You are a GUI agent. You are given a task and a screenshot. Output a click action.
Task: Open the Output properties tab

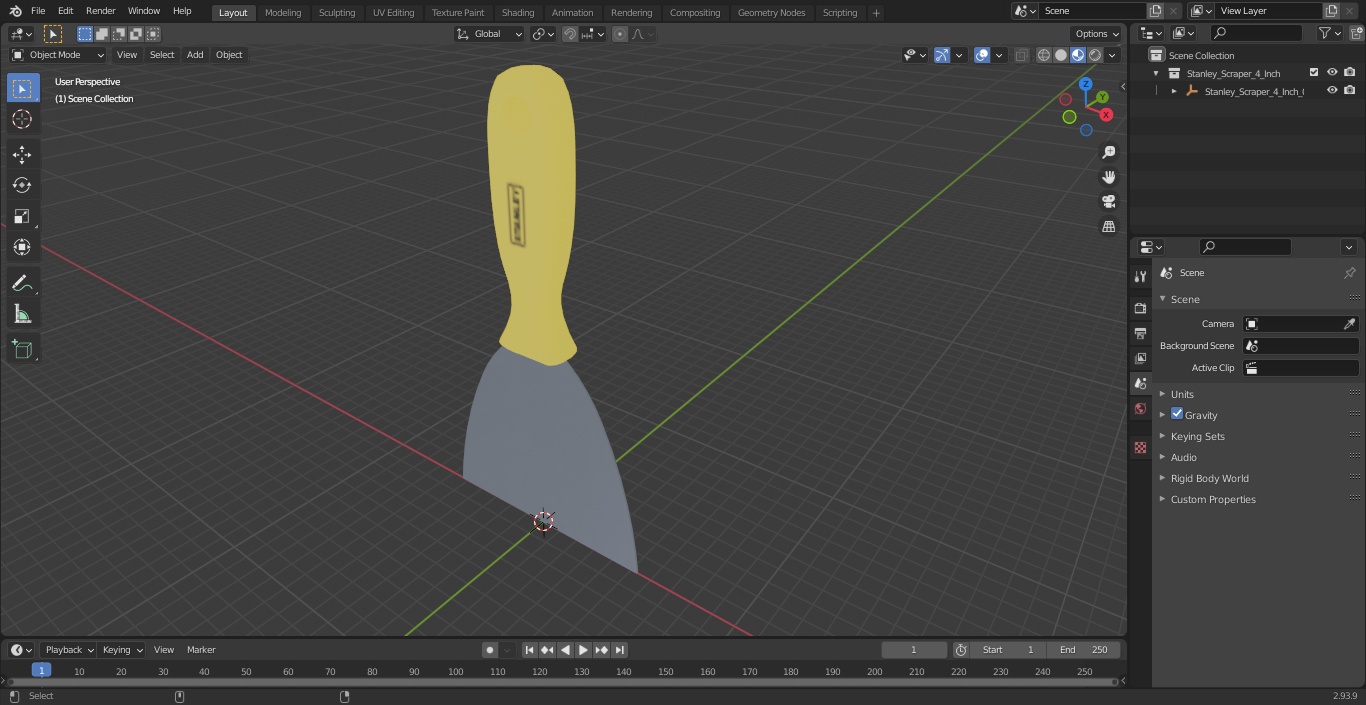1140,333
